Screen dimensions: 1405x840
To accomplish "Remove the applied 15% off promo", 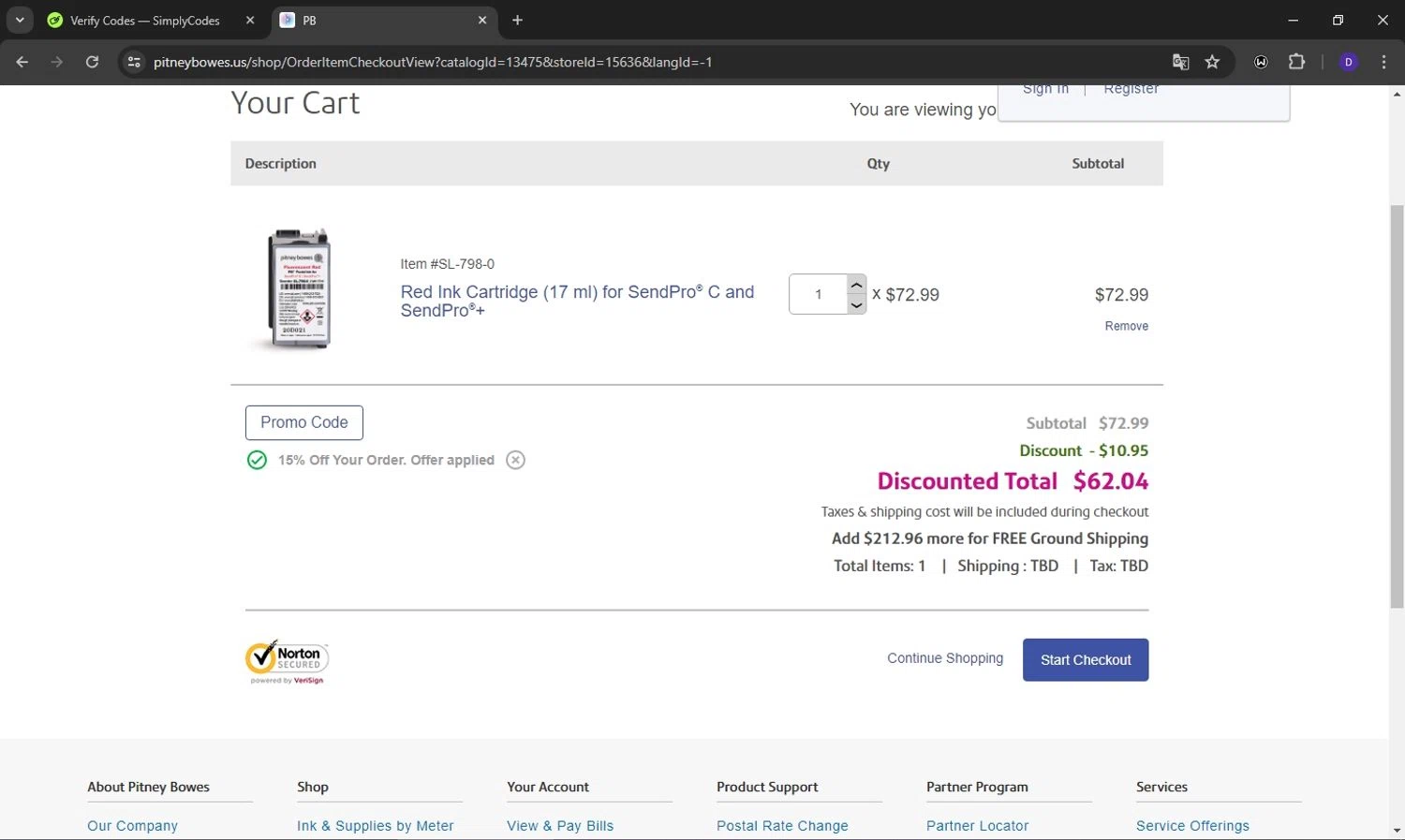I will tap(515, 460).
